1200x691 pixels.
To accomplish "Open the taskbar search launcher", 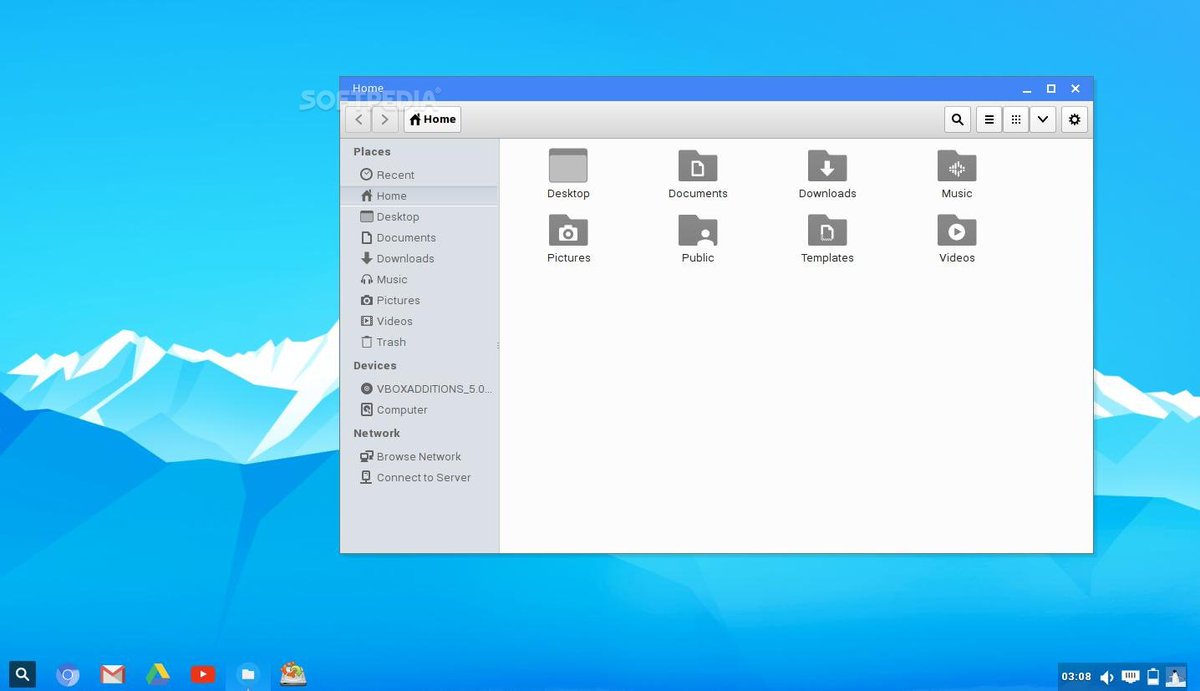I will pos(22,674).
